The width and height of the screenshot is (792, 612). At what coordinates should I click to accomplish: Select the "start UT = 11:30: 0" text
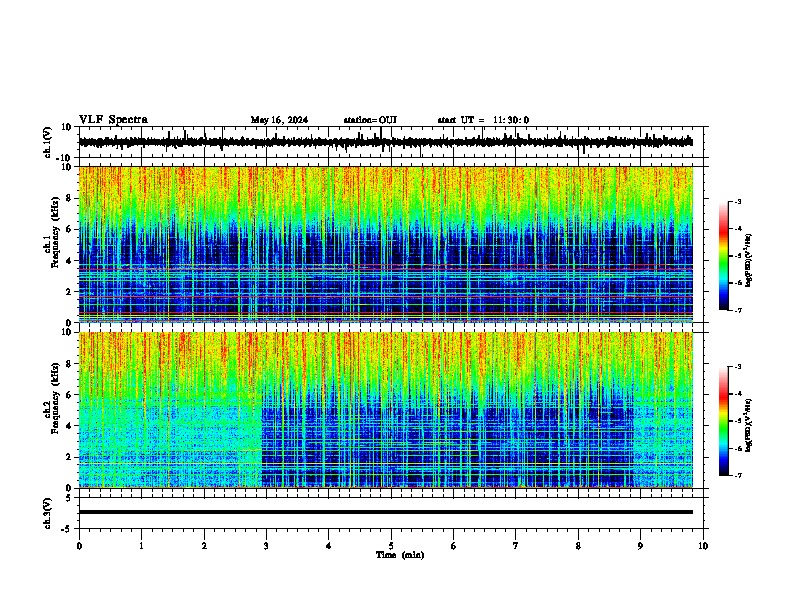tap(483, 120)
